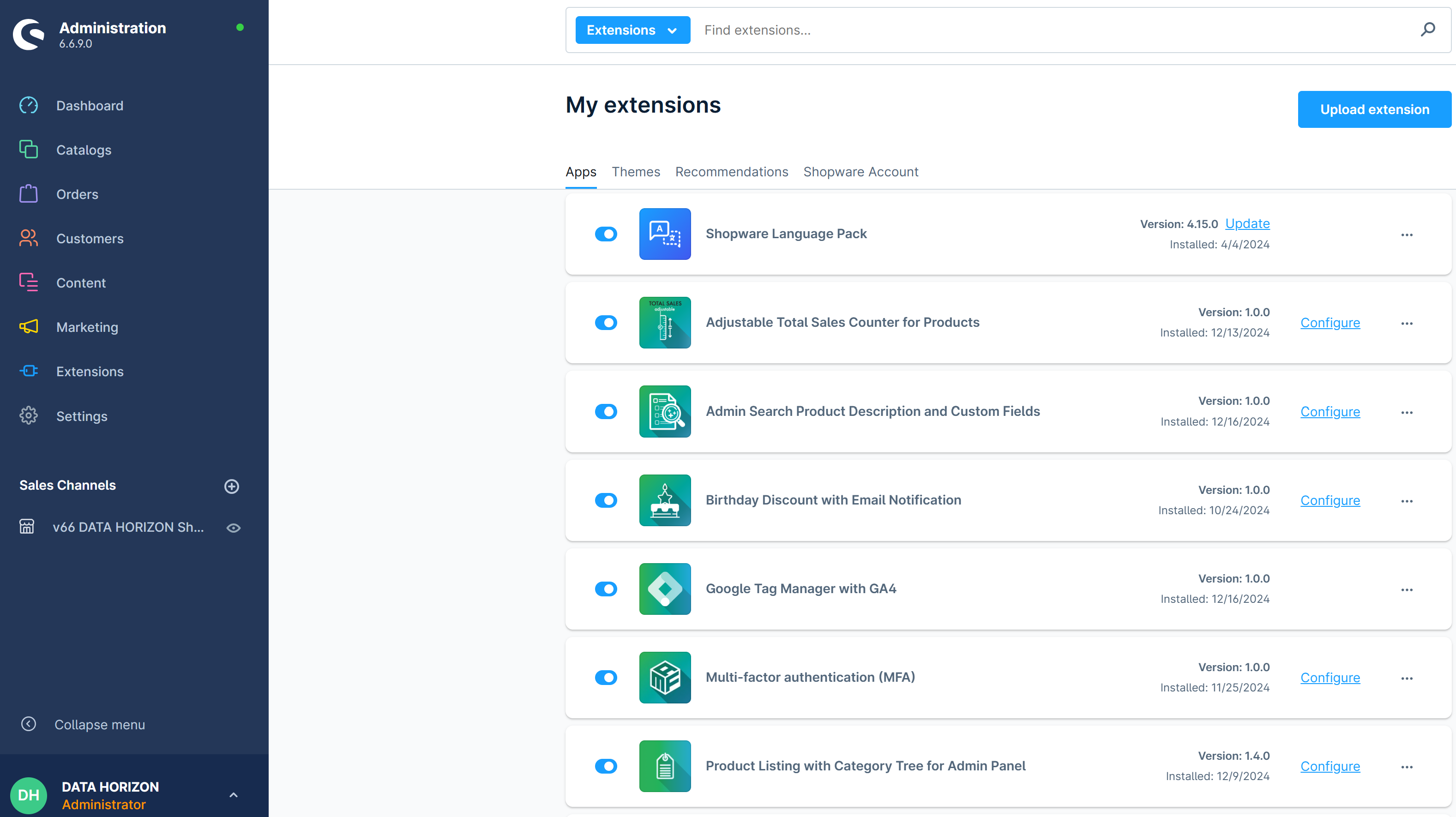Click the Admin Search Product Description icon

point(665,411)
